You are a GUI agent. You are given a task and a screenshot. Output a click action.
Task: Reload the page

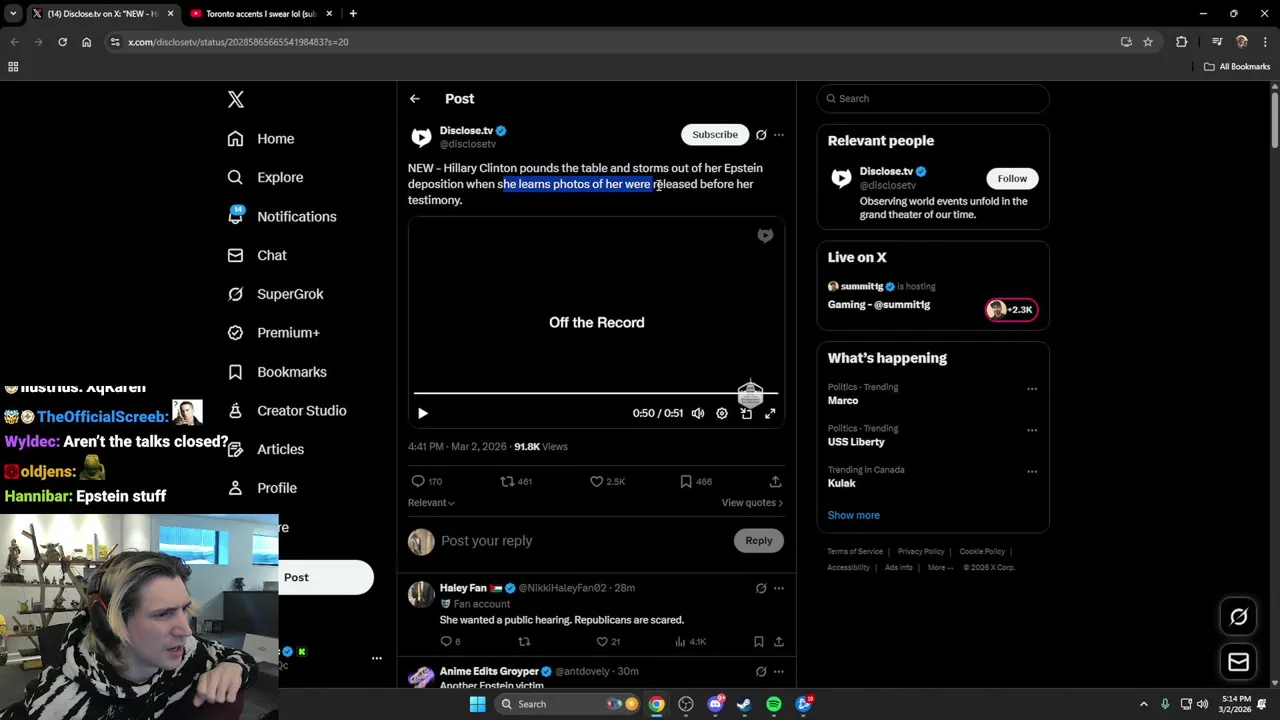(x=62, y=42)
